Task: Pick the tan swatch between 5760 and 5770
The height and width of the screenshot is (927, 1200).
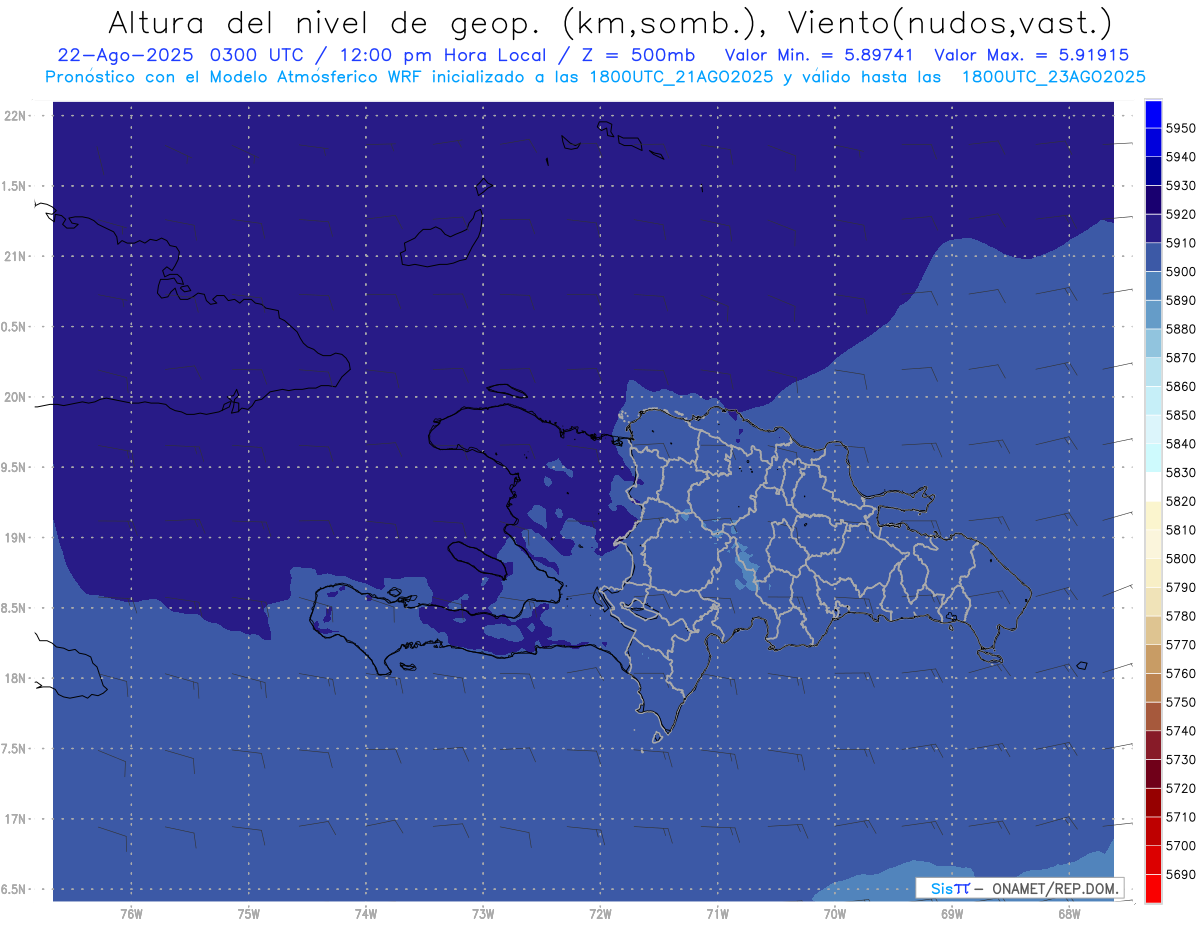Action: coord(1152,660)
